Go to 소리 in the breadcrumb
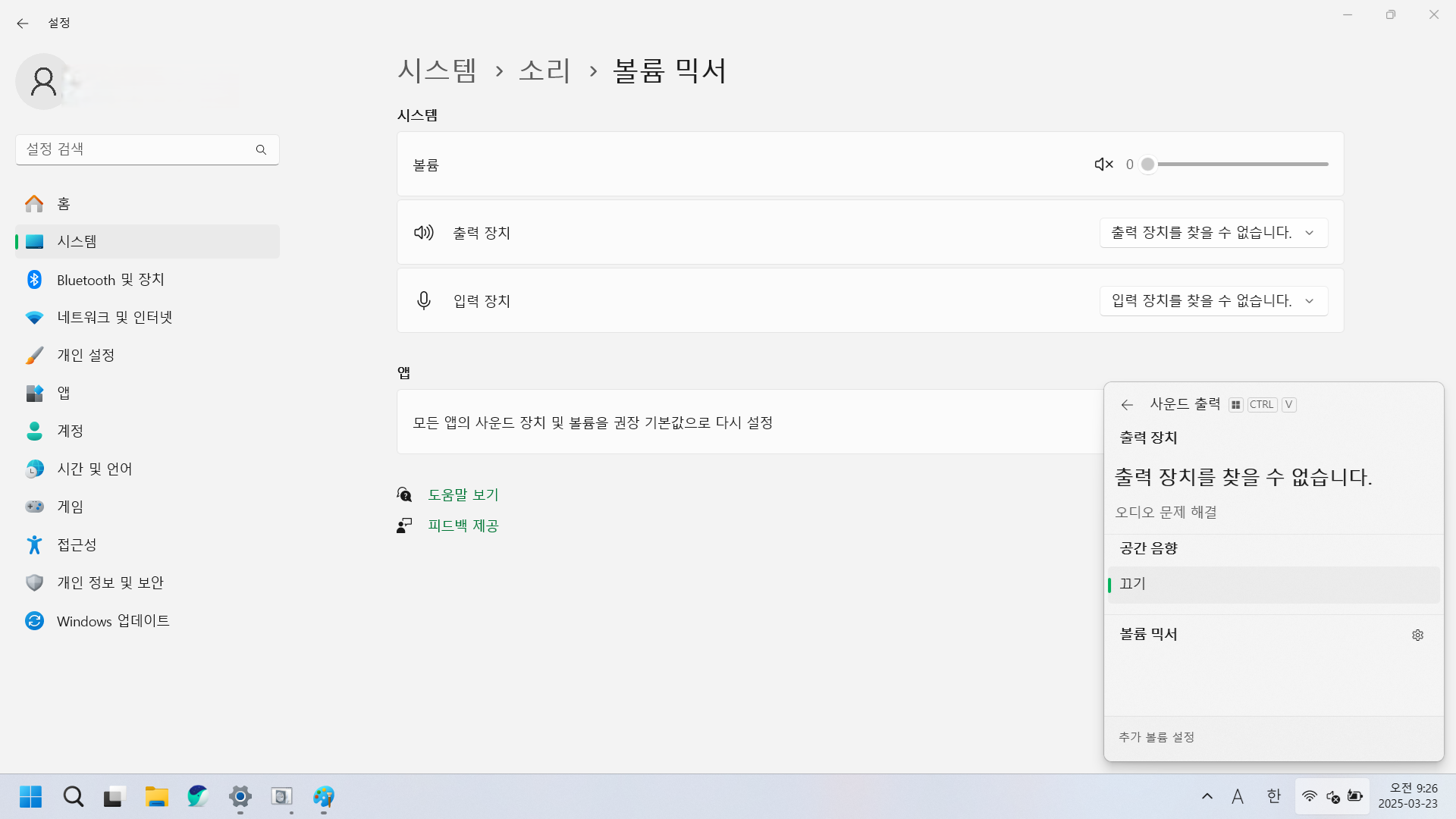This screenshot has width=1456, height=819. (544, 71)
